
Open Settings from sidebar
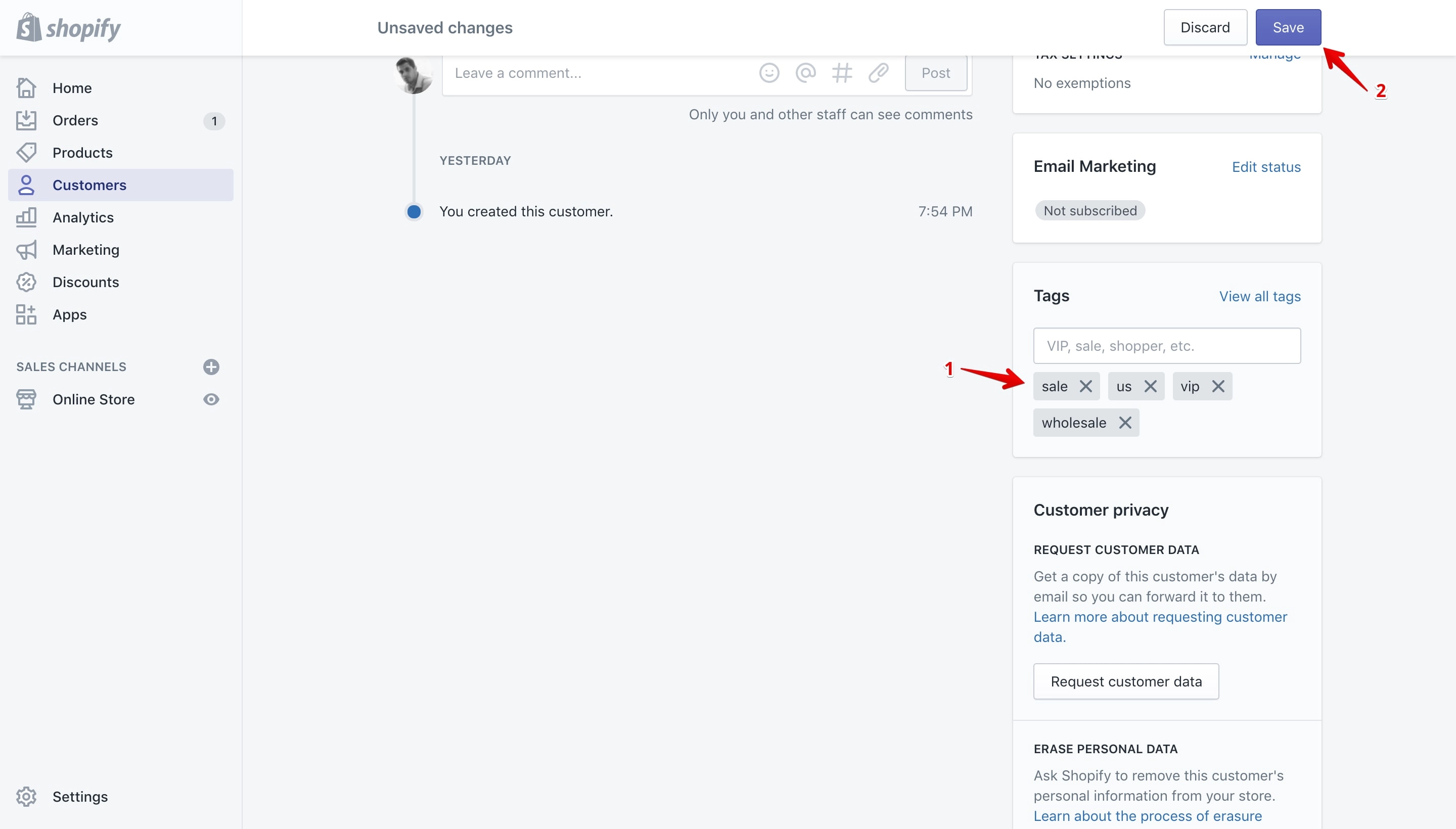tap(121, 797)
